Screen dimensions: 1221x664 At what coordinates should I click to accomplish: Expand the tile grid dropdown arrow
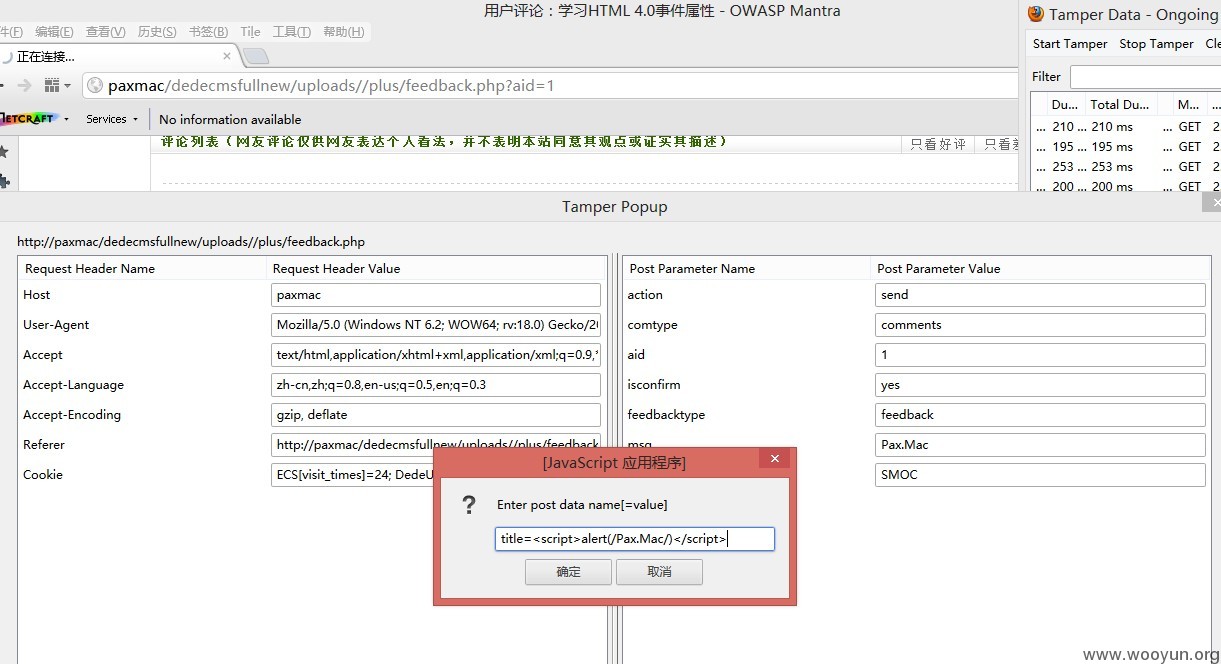(68, 86)
